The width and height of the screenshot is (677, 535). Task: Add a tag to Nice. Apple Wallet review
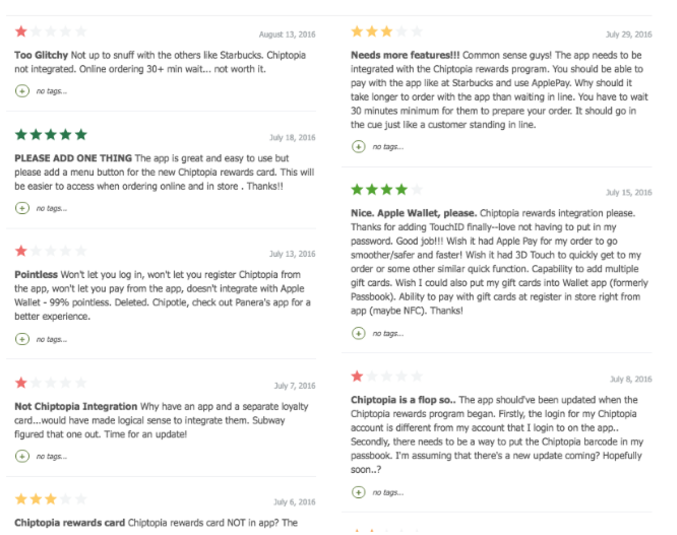[x=358, y=333]
